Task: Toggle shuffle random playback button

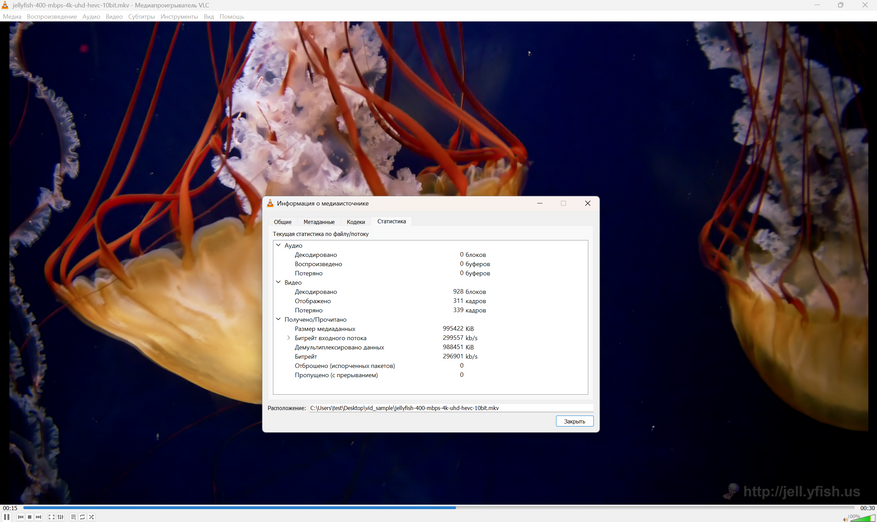Action: (91, 517)
